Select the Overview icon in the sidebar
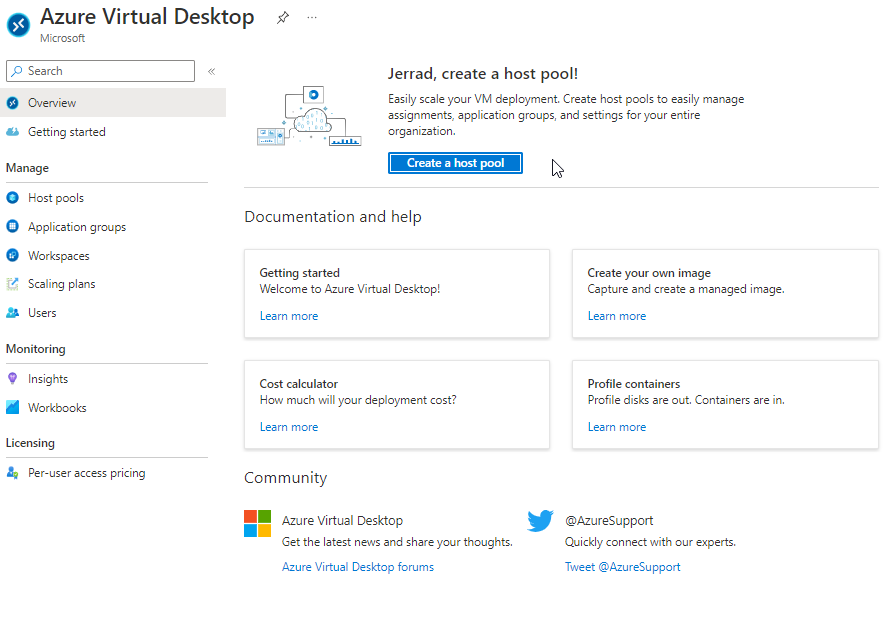The height and width of the screenshot is (619, 891). tap(13, 103)
